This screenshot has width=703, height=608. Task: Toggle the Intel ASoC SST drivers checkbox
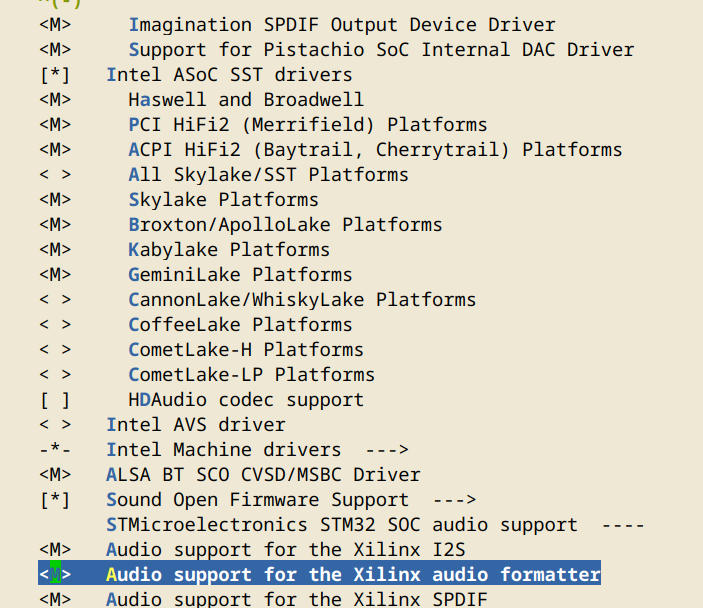[x=55, y=75]
